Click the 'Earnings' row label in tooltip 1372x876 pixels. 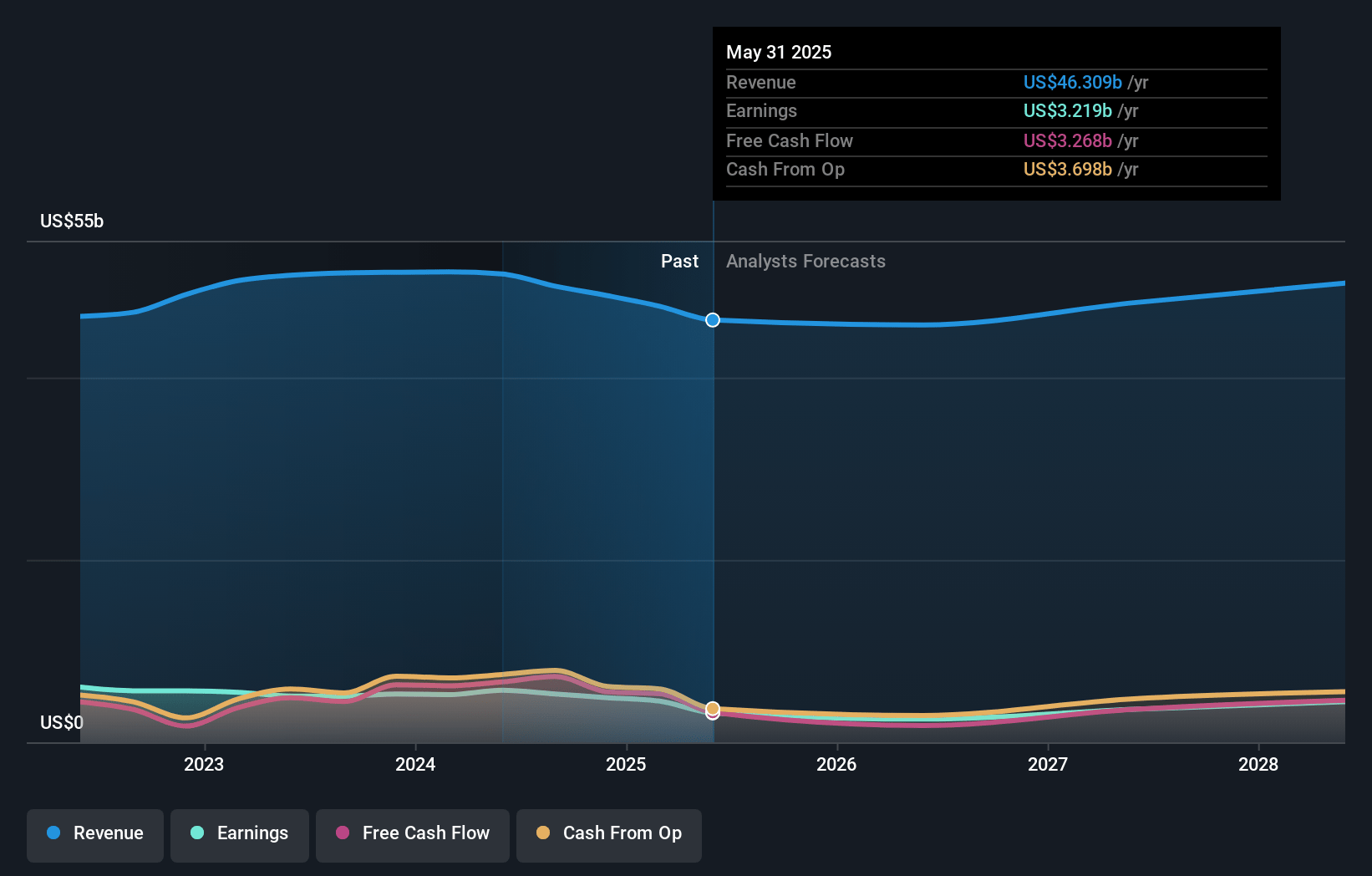point(761,111)
